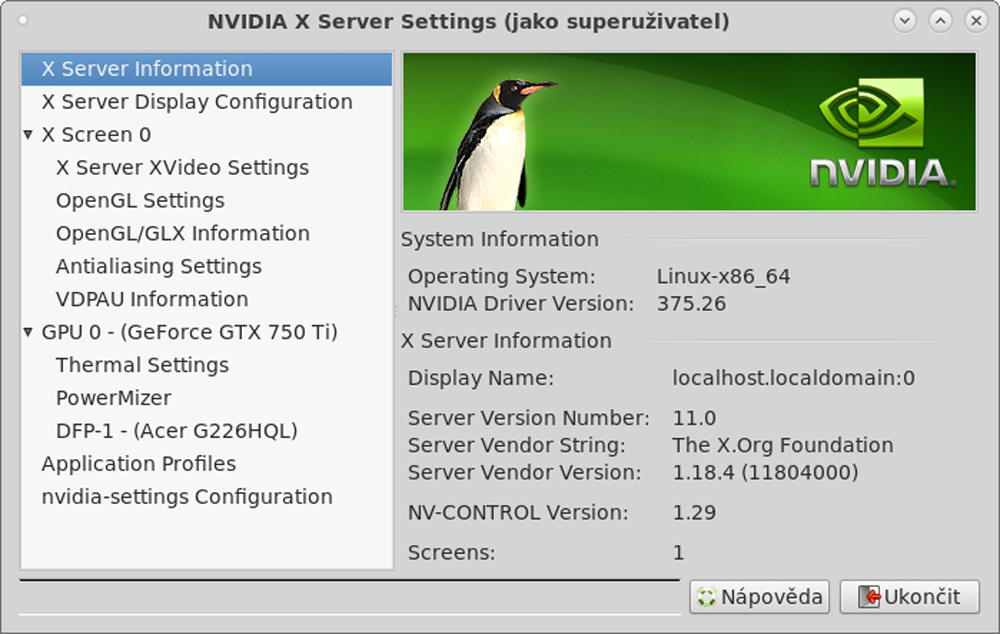Open Application Profiles
1000x634 pixels.
[207, 464]
